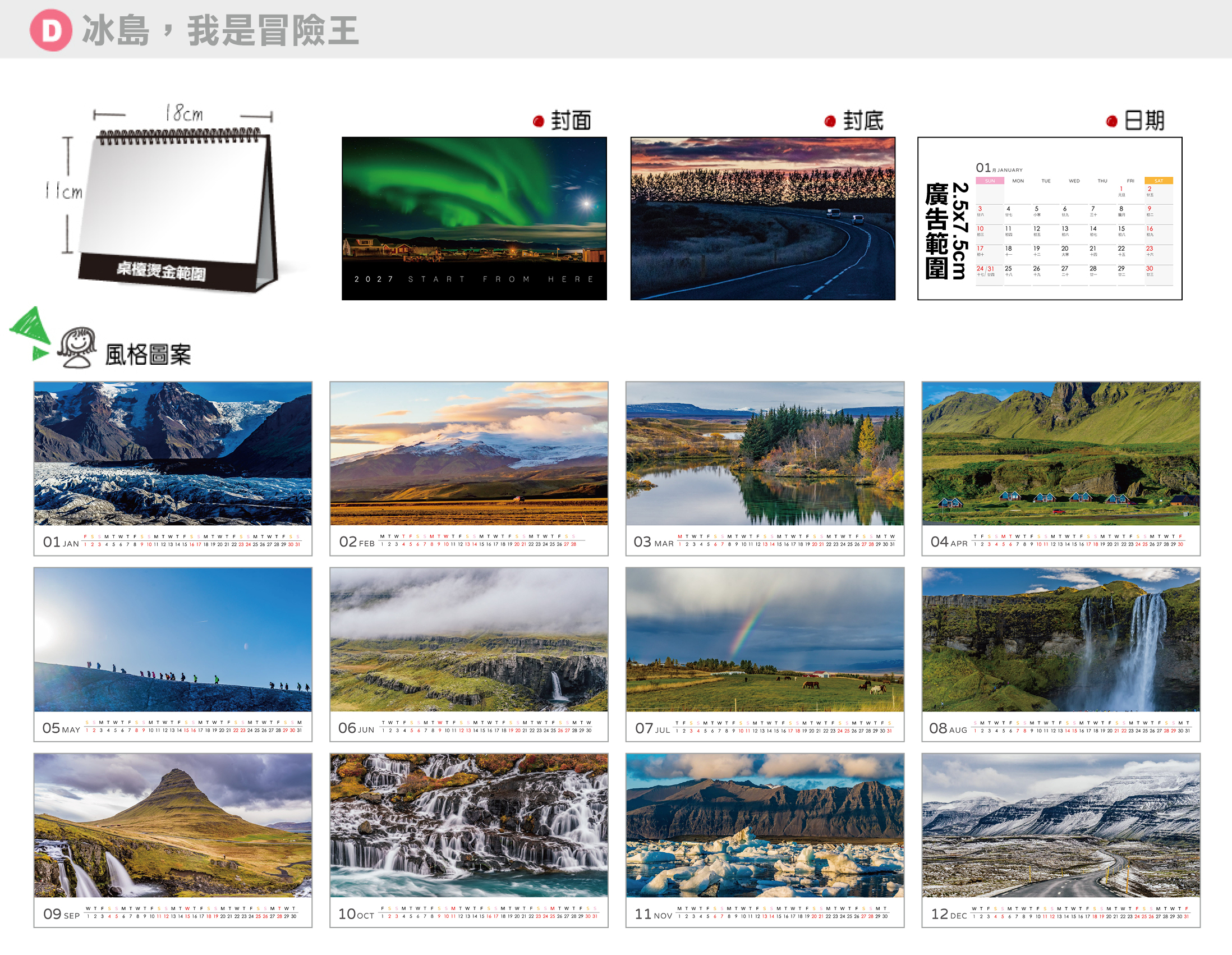This screenshot has height=955, width=1232.
Task: Click the desk calendar stand illustration
Action: tap(178, 210)
